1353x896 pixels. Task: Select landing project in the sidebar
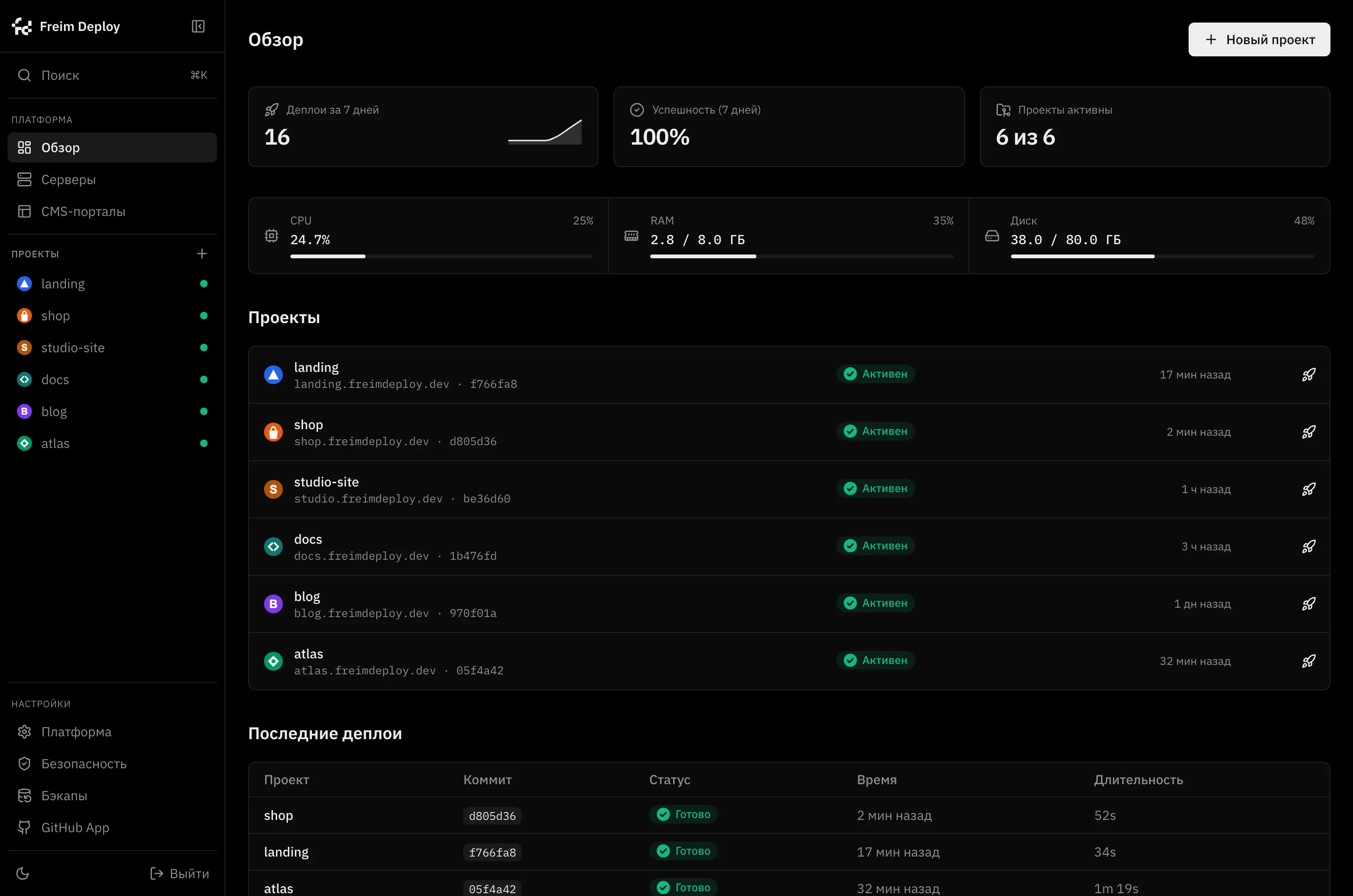(x=112, y=284)
